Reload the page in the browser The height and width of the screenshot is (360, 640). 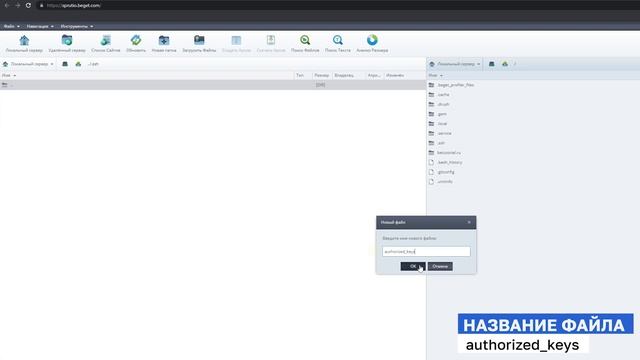[x=28, y=5]
